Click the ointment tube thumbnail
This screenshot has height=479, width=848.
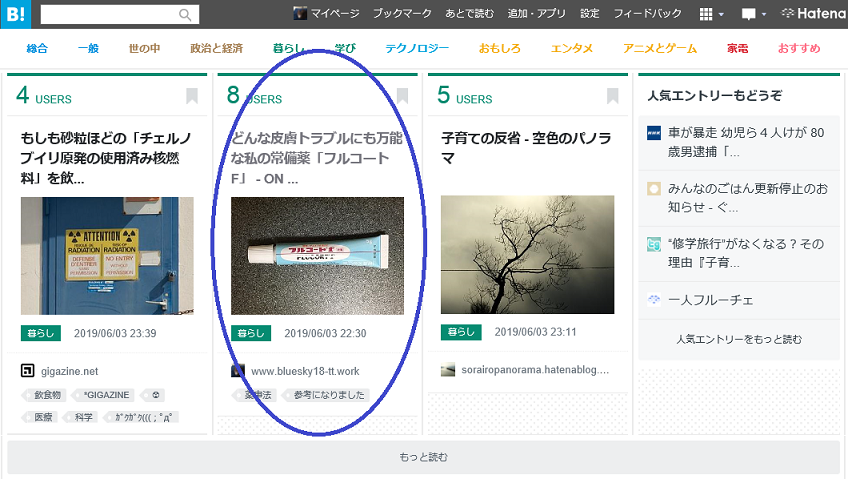pyautogui.click(x=317, y=256)
